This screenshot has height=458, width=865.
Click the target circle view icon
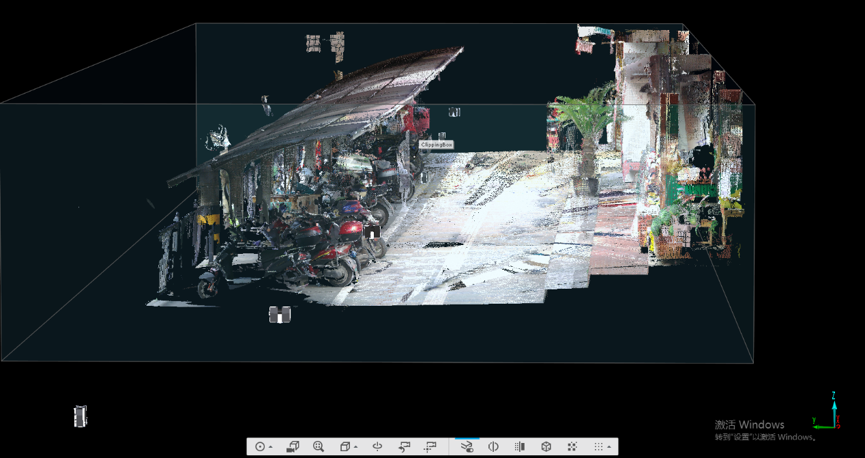[x=260, y=447]
